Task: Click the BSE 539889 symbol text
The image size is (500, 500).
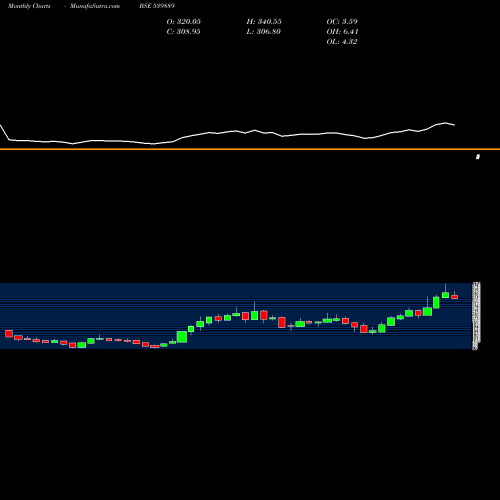Action: (157, 6)
